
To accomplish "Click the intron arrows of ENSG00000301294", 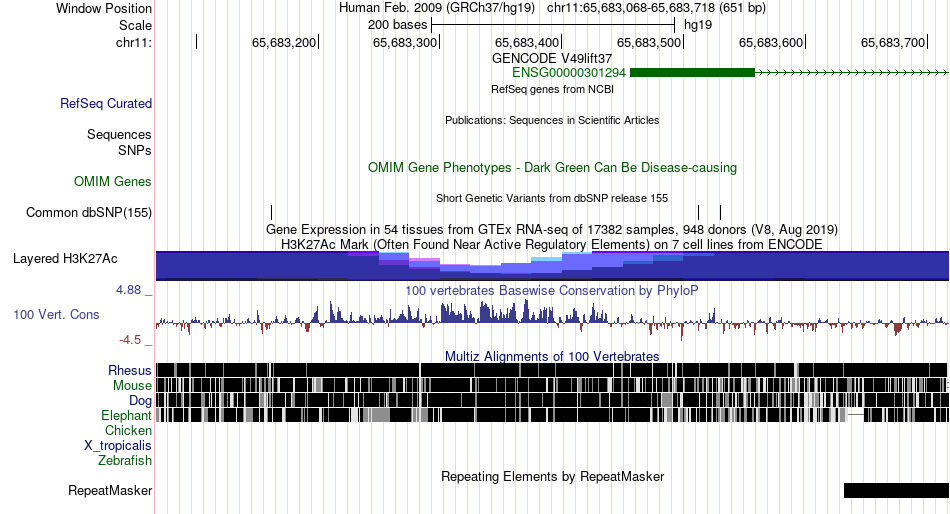I will point(852,73).
